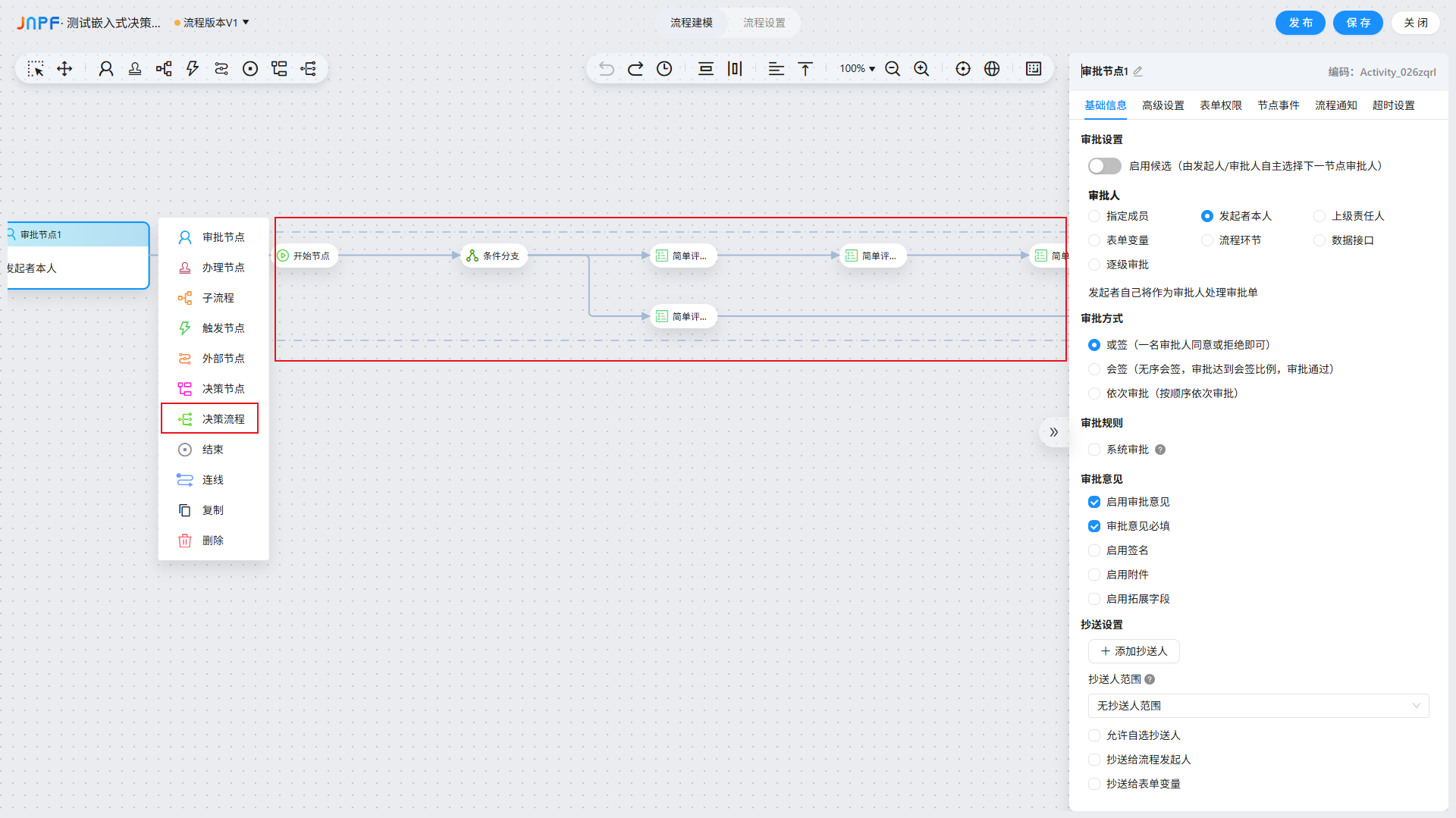Click the redo arrow in the toolbar

[x=635, y=69]
